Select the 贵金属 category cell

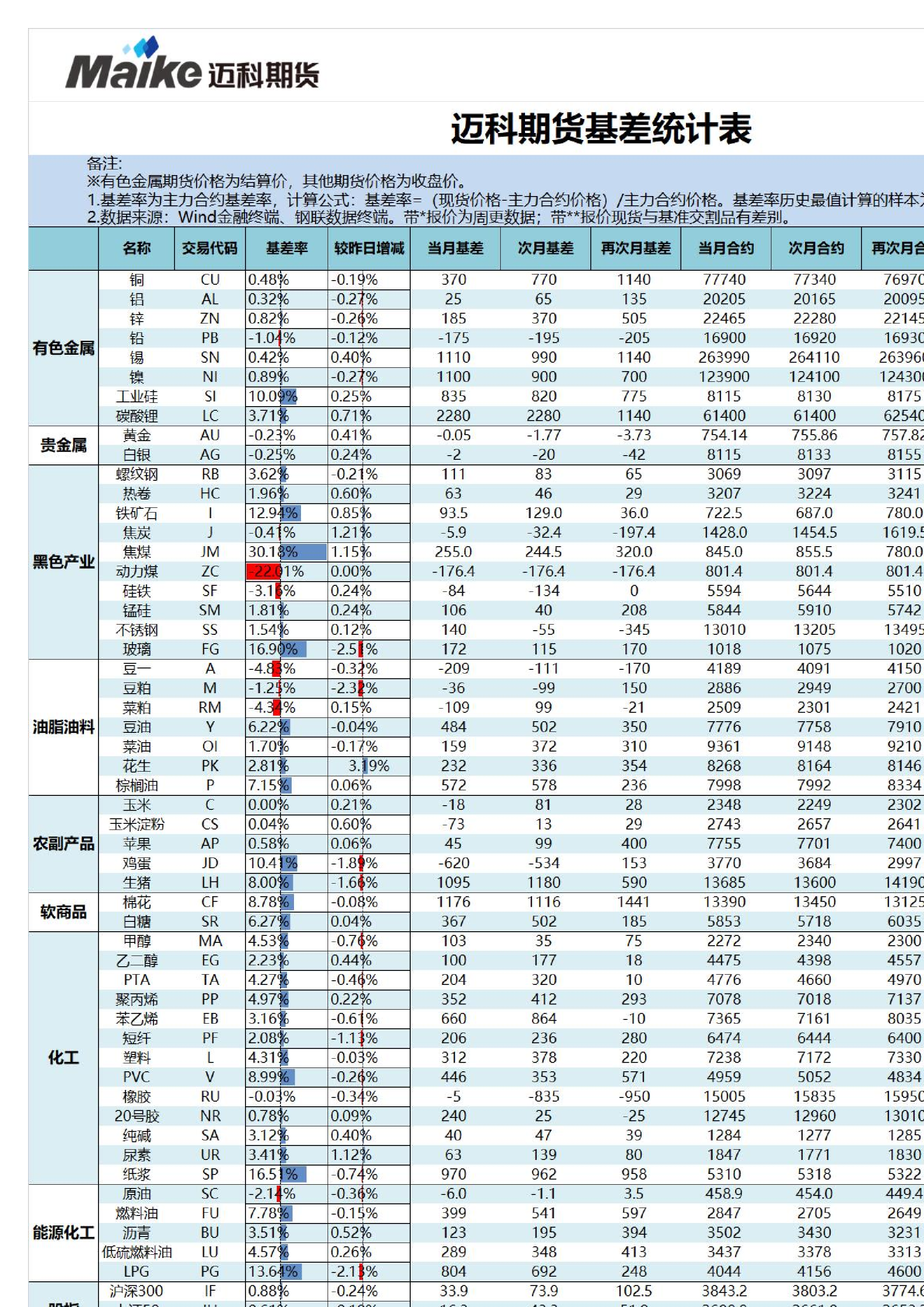tap(64, 445)
